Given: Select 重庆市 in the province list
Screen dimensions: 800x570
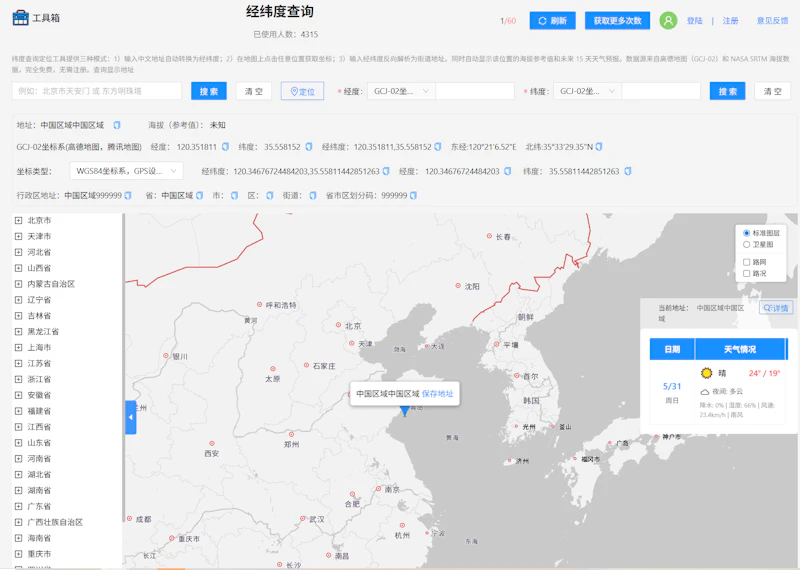Looking at the screenshot, I should 39,554.
